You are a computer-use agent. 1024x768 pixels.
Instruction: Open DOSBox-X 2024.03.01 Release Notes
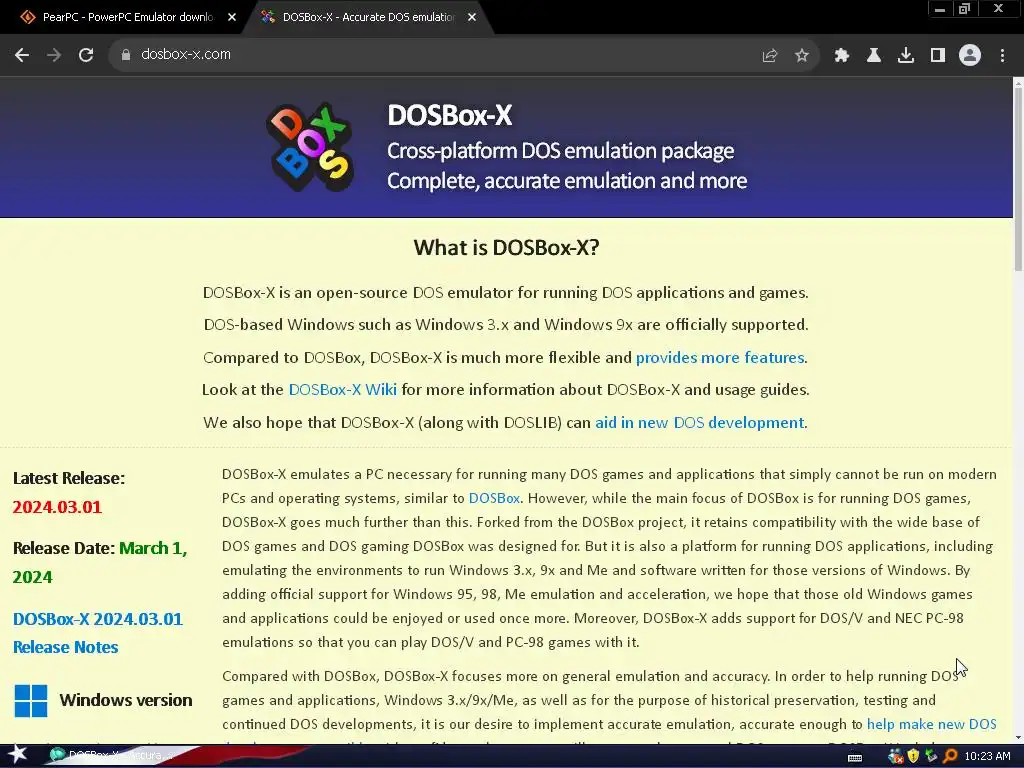[x=98, y=633]
